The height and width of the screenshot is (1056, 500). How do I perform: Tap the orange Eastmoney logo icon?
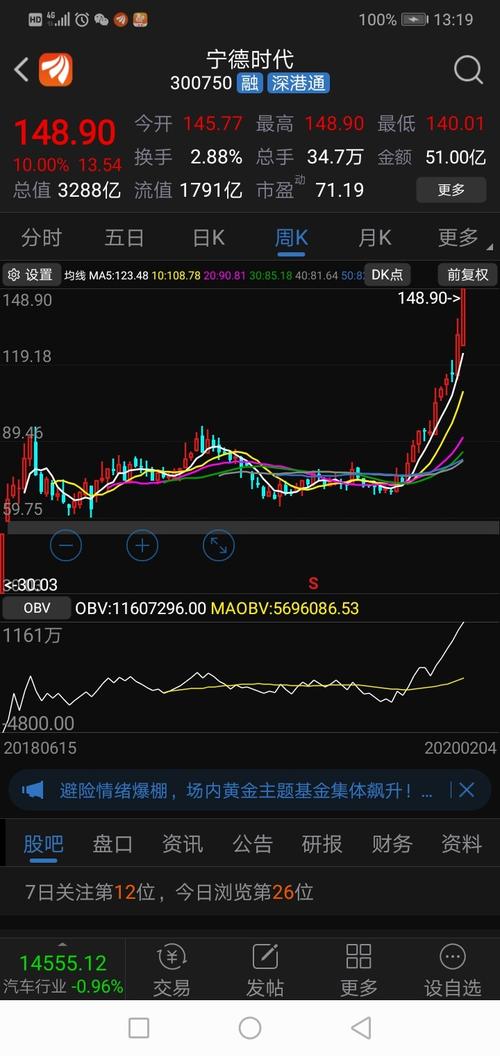55,70
